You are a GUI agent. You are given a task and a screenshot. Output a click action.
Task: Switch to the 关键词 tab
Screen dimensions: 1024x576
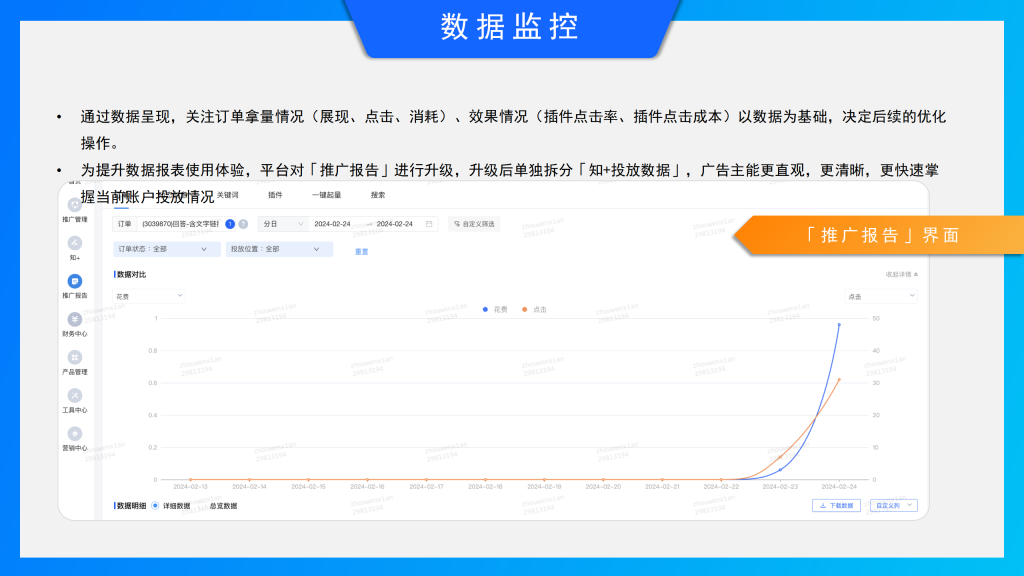tap(228, 195)
